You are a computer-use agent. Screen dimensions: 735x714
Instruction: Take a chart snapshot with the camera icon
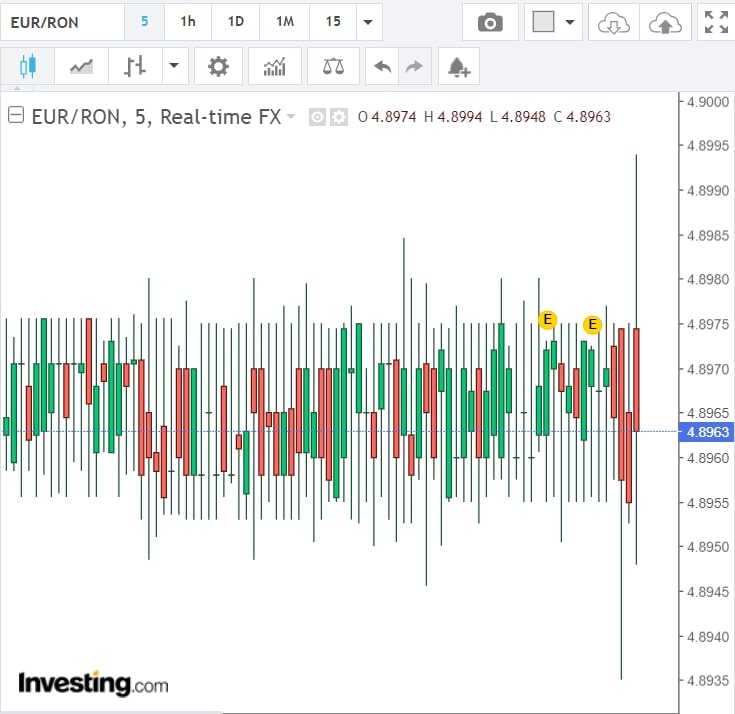[490, 22]
